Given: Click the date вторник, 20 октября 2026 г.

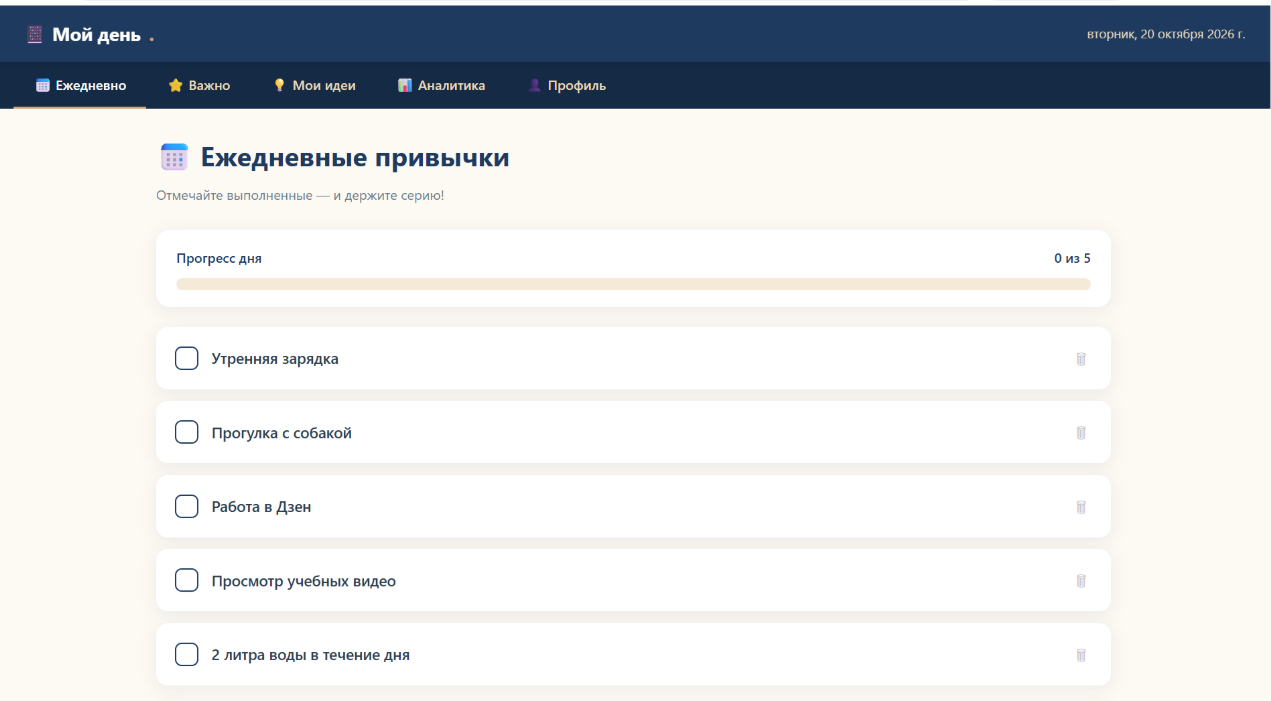Looking at the screenshot, I should point(1166,34).
